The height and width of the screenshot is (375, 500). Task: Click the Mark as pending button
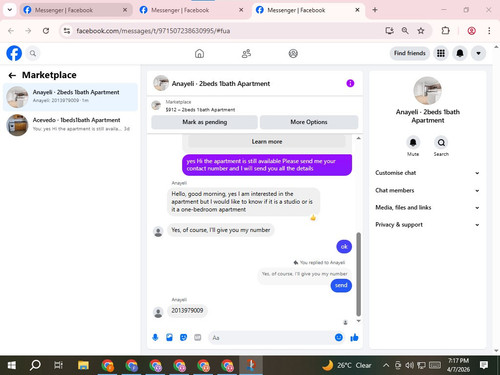point(204,122)
